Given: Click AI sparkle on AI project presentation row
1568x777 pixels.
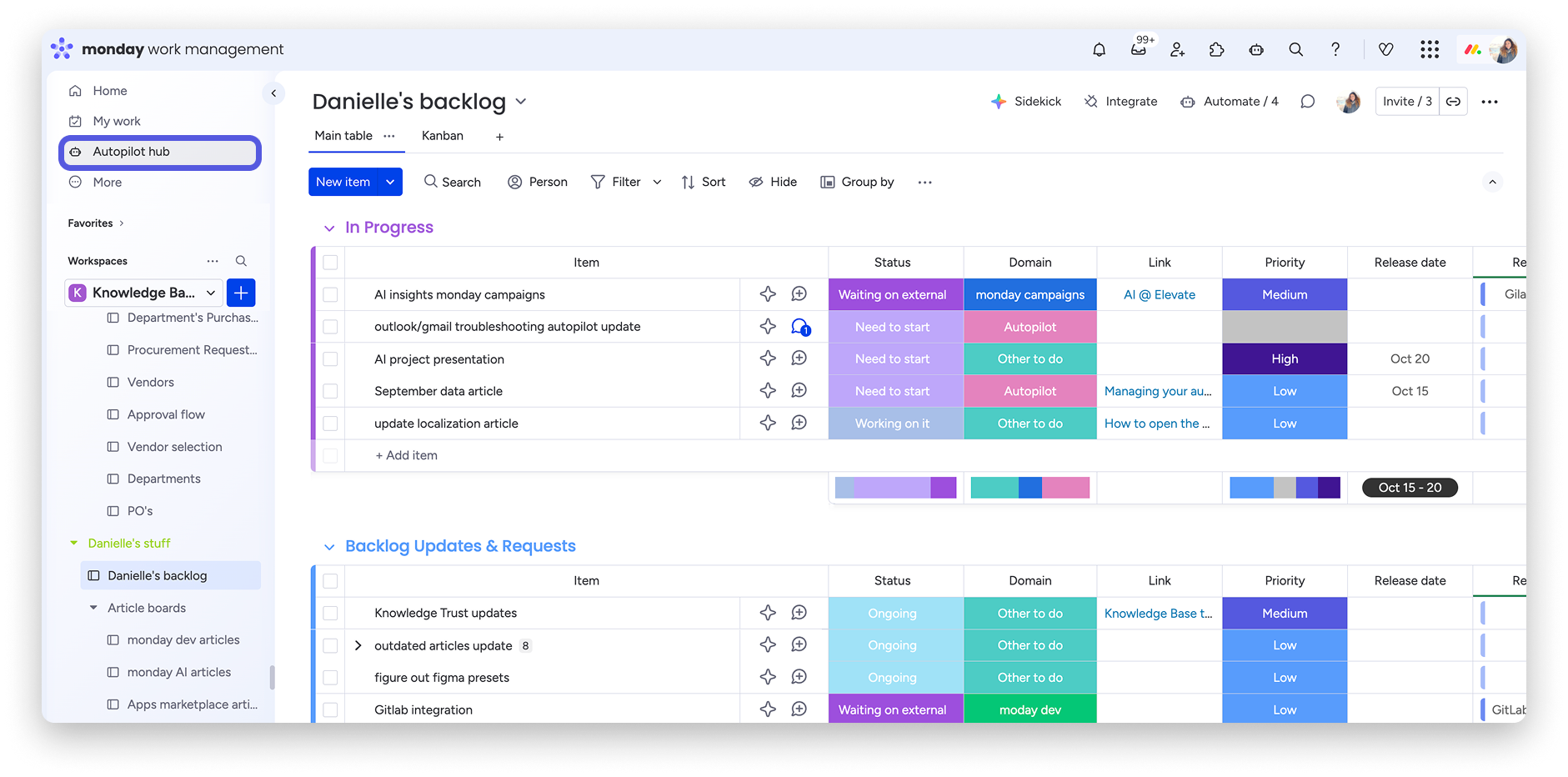Looking at the screenshot, I should pyautogui.click(x=768, y=358).
